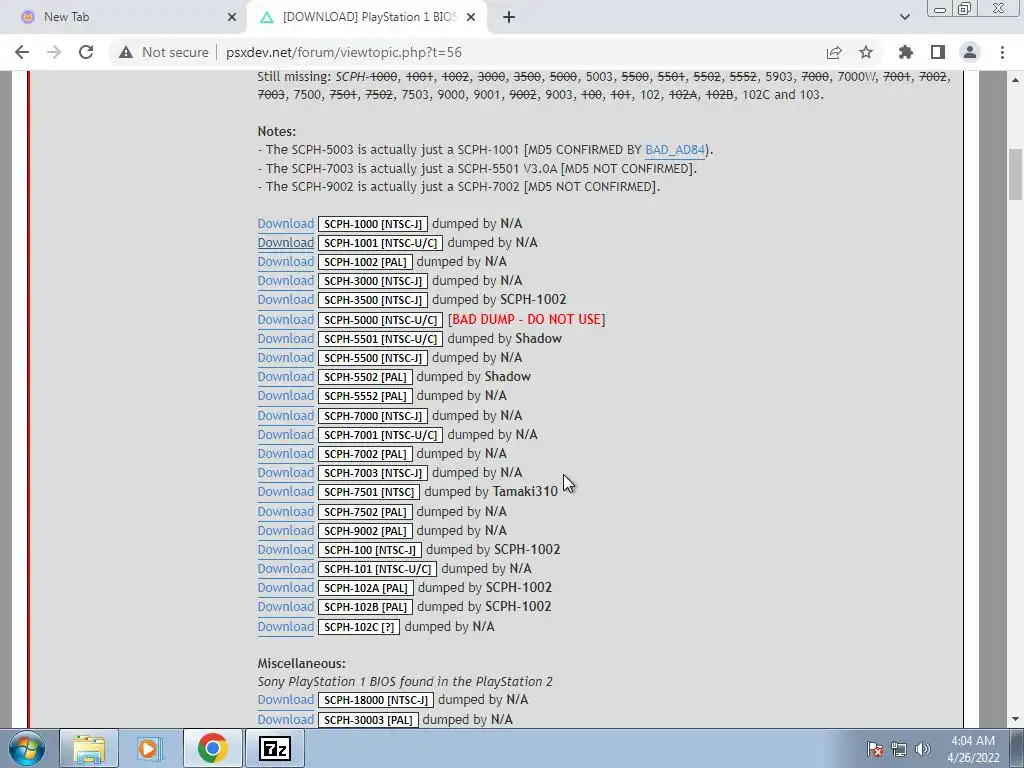
Task: Download SCPH-102B [PAL] BIOS
Action: click(x=285, y=607)
